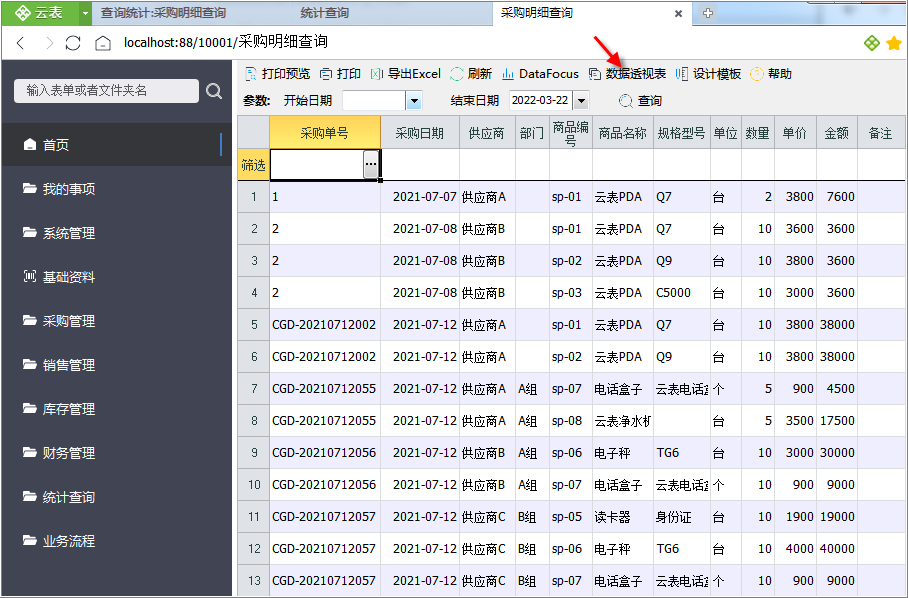Open the 数据透视表 pivot table
The height and width of the screenshot is (598, 908).
(628, 74)
